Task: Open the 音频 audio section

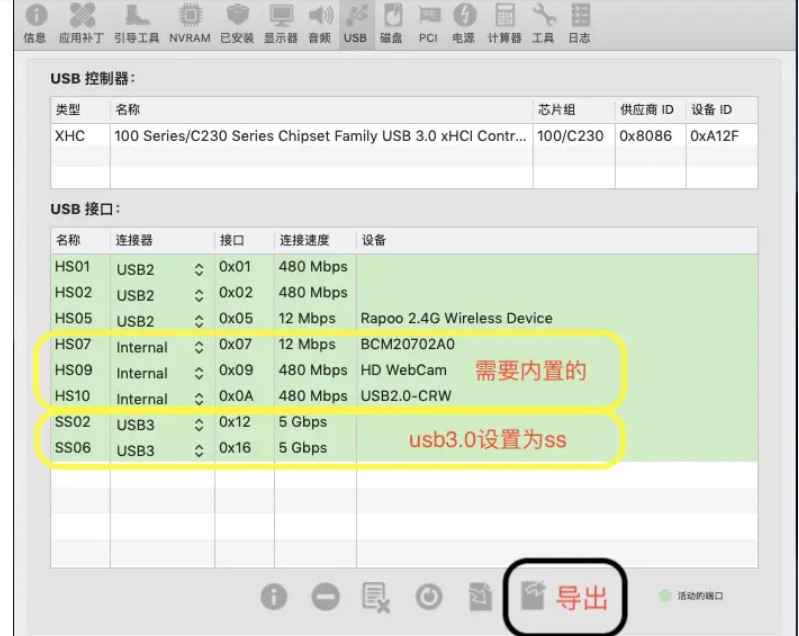Action: (x=319, y=24)
